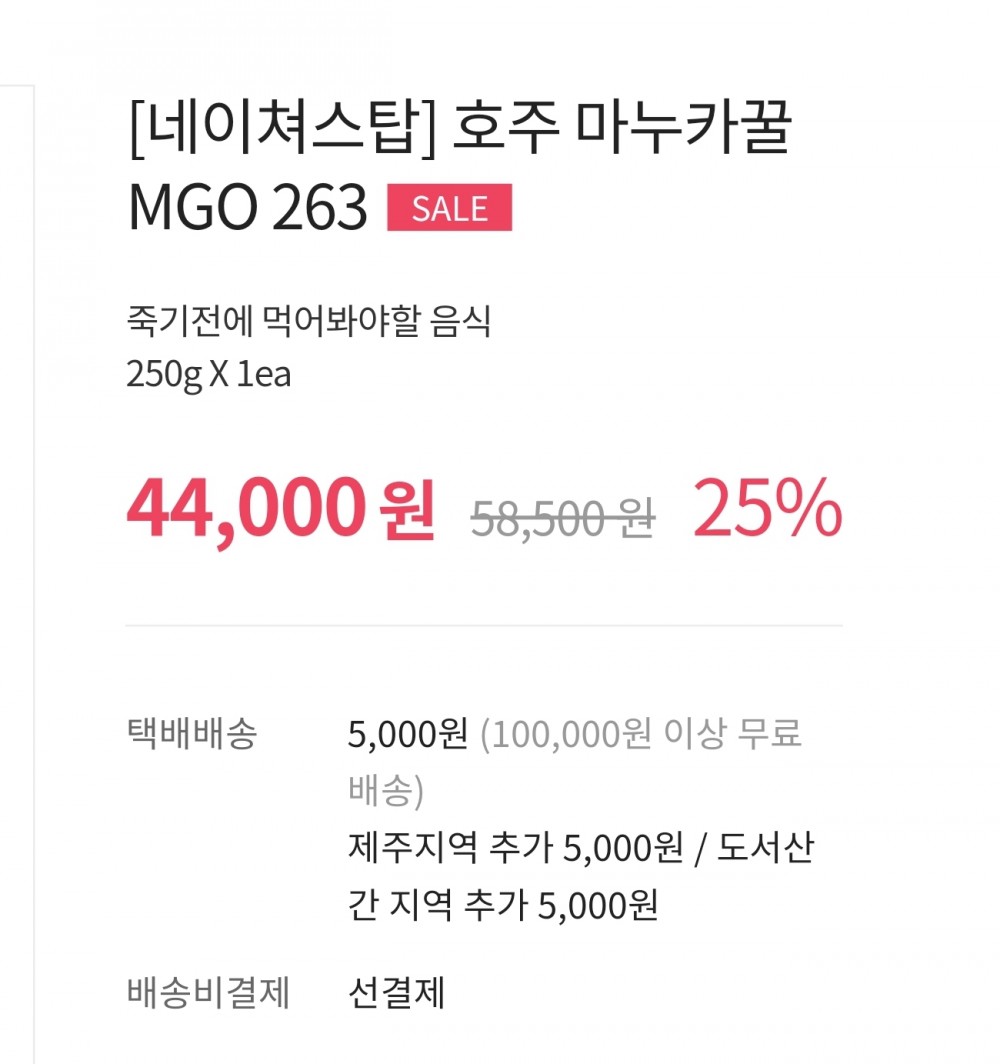Click the 5,000원 shipping fee

pos(408,734)
